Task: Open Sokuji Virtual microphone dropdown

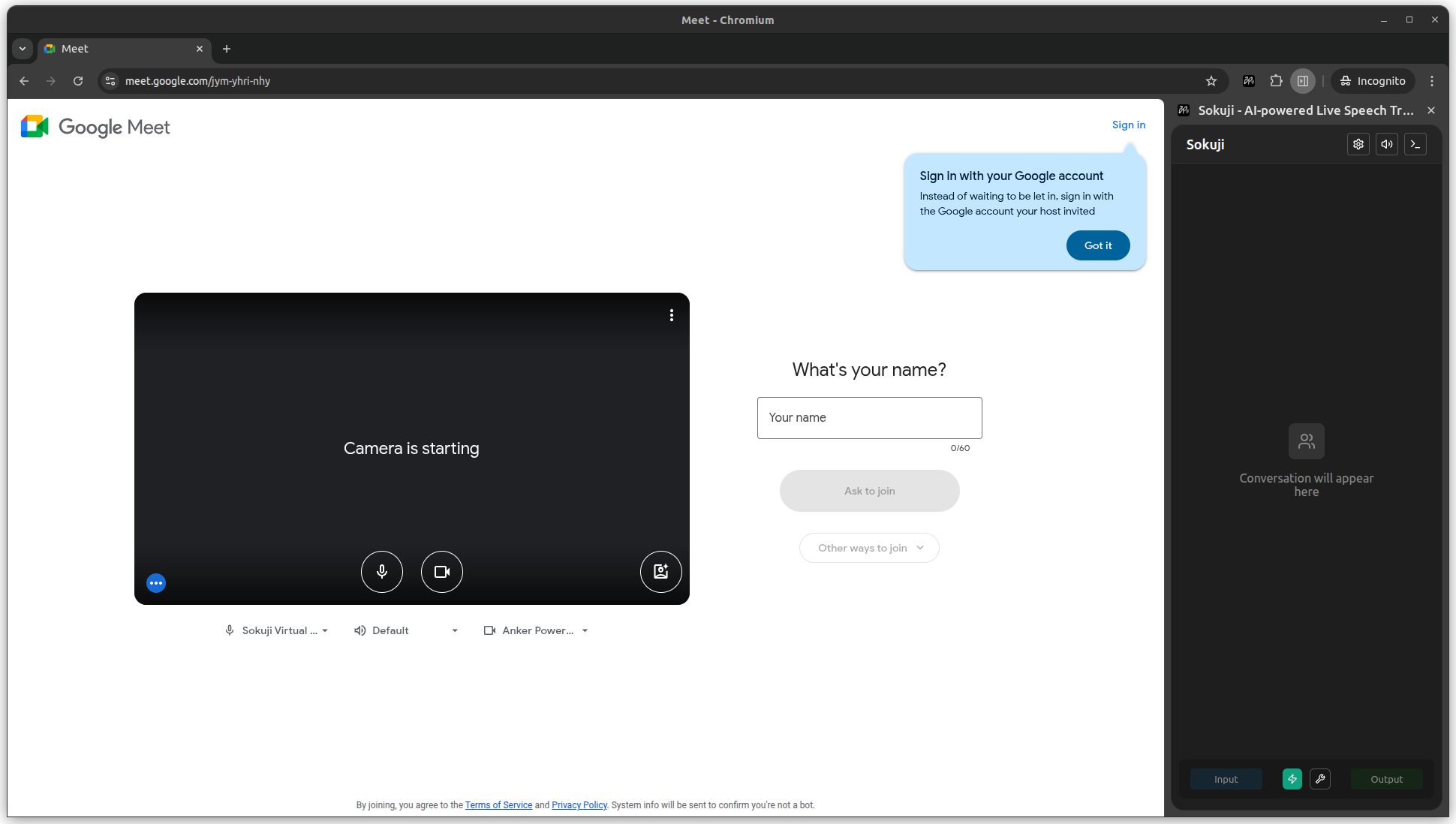Action: pos(277,630)
